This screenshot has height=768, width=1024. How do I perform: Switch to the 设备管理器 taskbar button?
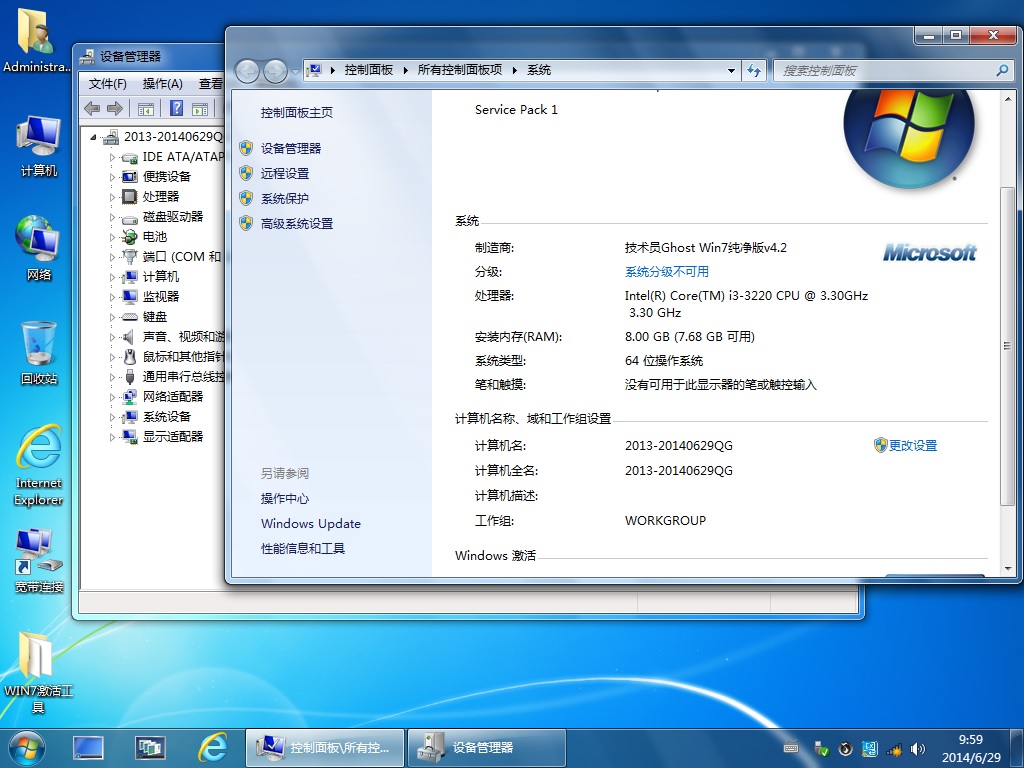click(487, 748)
